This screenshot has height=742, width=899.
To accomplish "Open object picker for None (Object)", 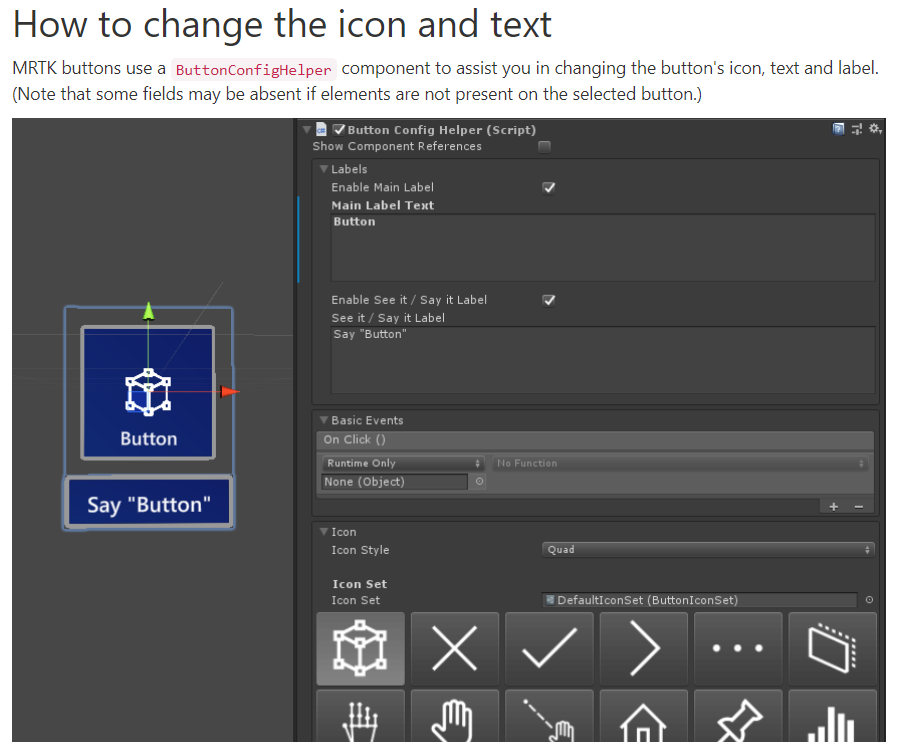I will (479, 482).
